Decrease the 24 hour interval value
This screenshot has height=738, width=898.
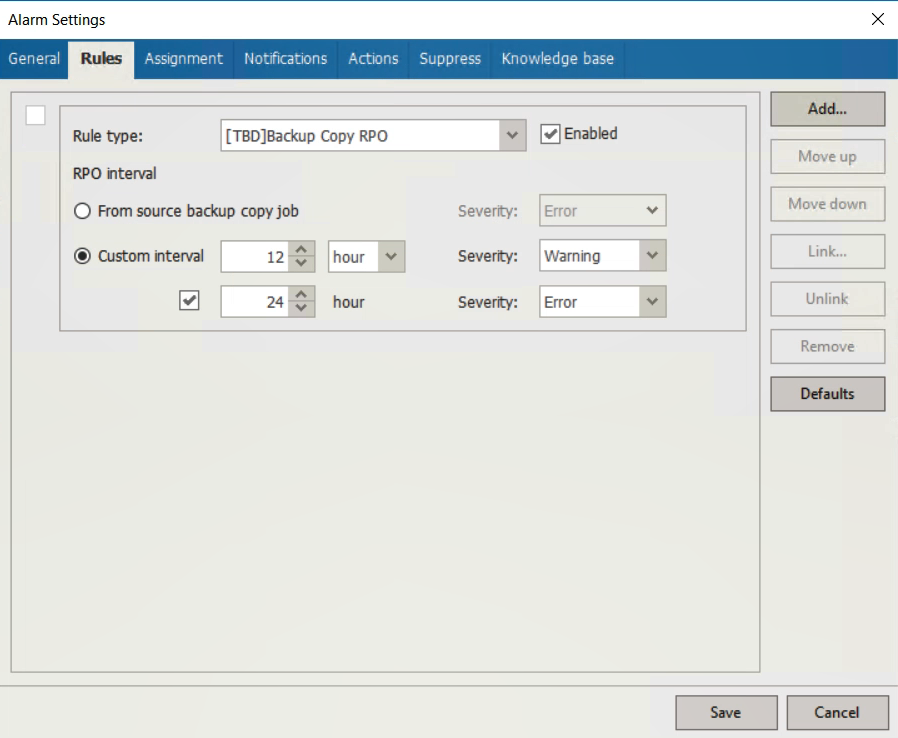click(302, 309)
